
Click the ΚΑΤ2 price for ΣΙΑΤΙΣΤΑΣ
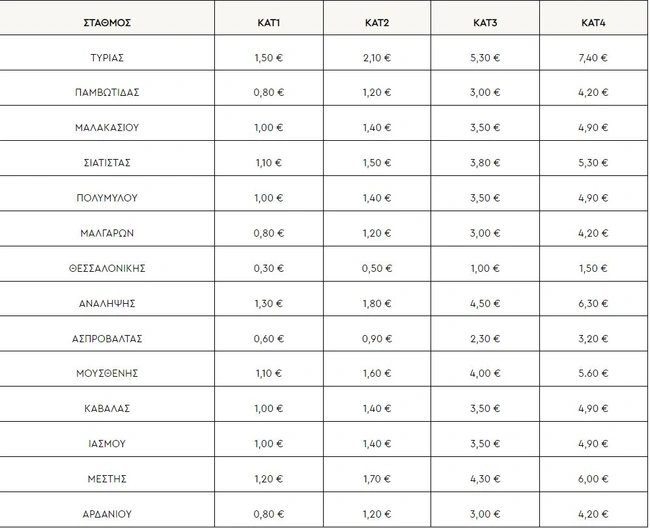tap(377, 162)
